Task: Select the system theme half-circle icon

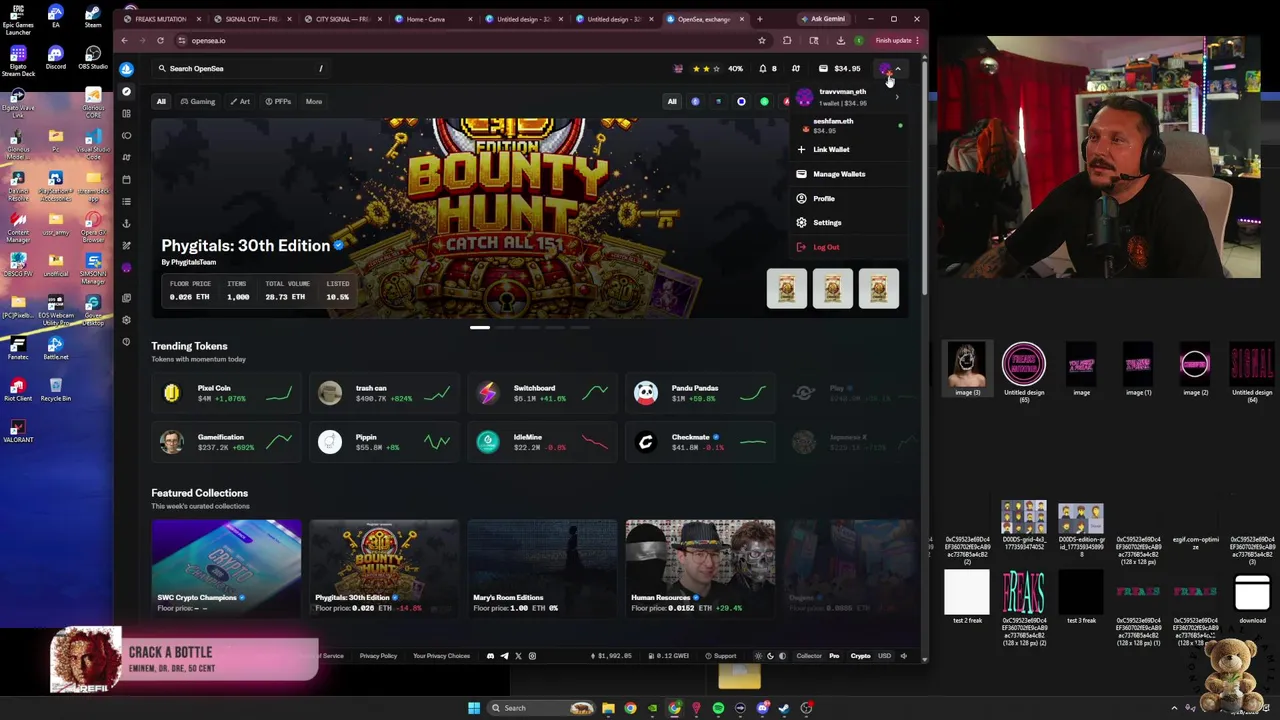Action: [782, 656]
